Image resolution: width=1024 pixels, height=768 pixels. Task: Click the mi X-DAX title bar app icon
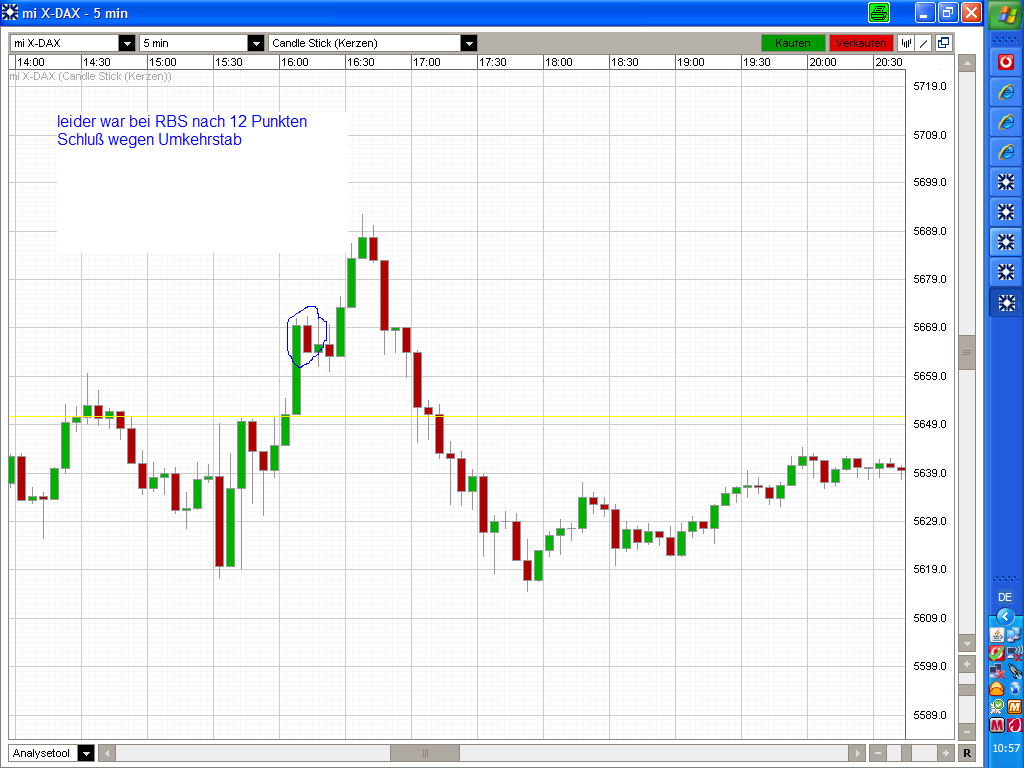coord(10,12)
